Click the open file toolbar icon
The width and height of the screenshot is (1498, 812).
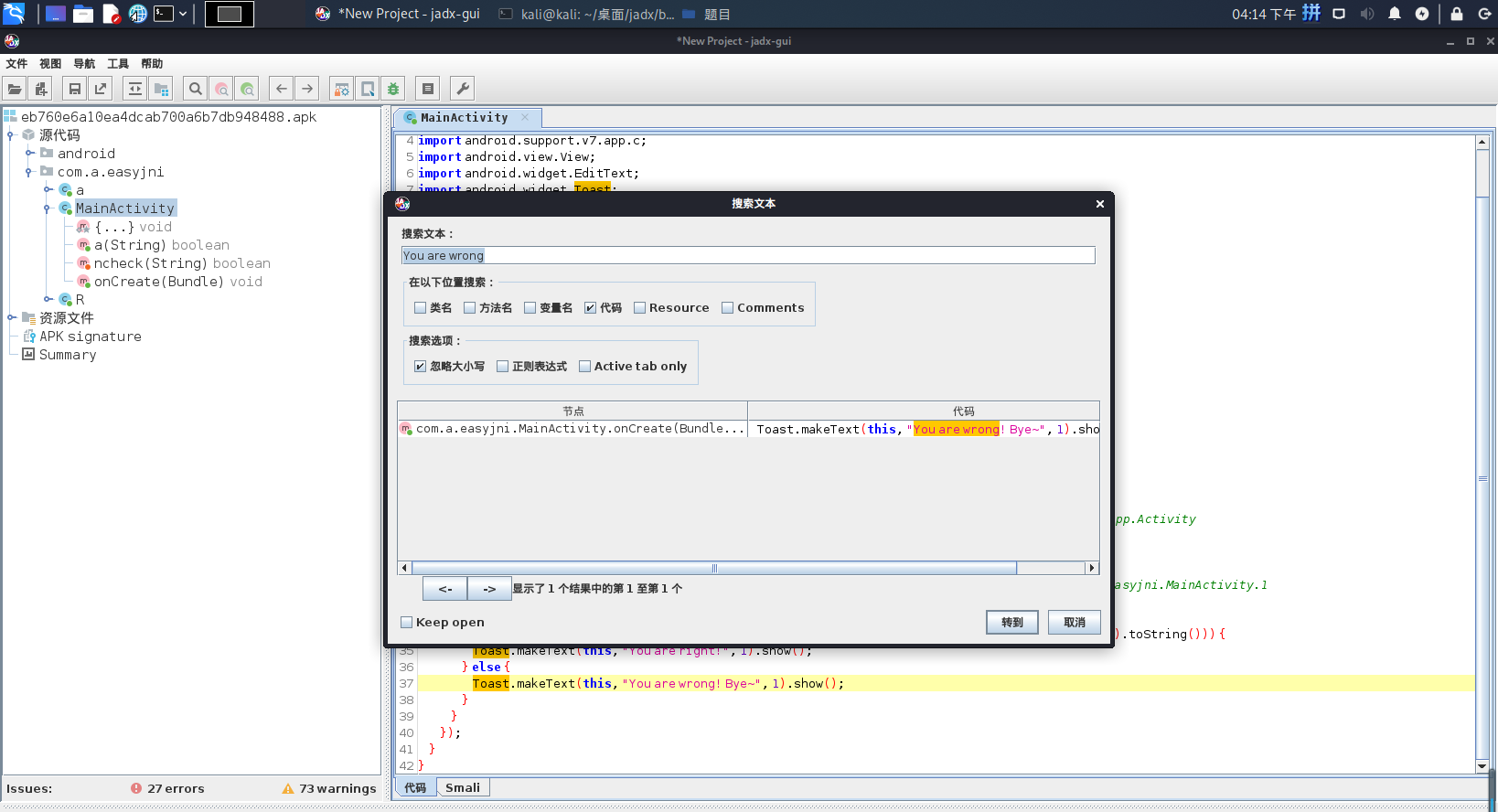click(x=15, y=89)
